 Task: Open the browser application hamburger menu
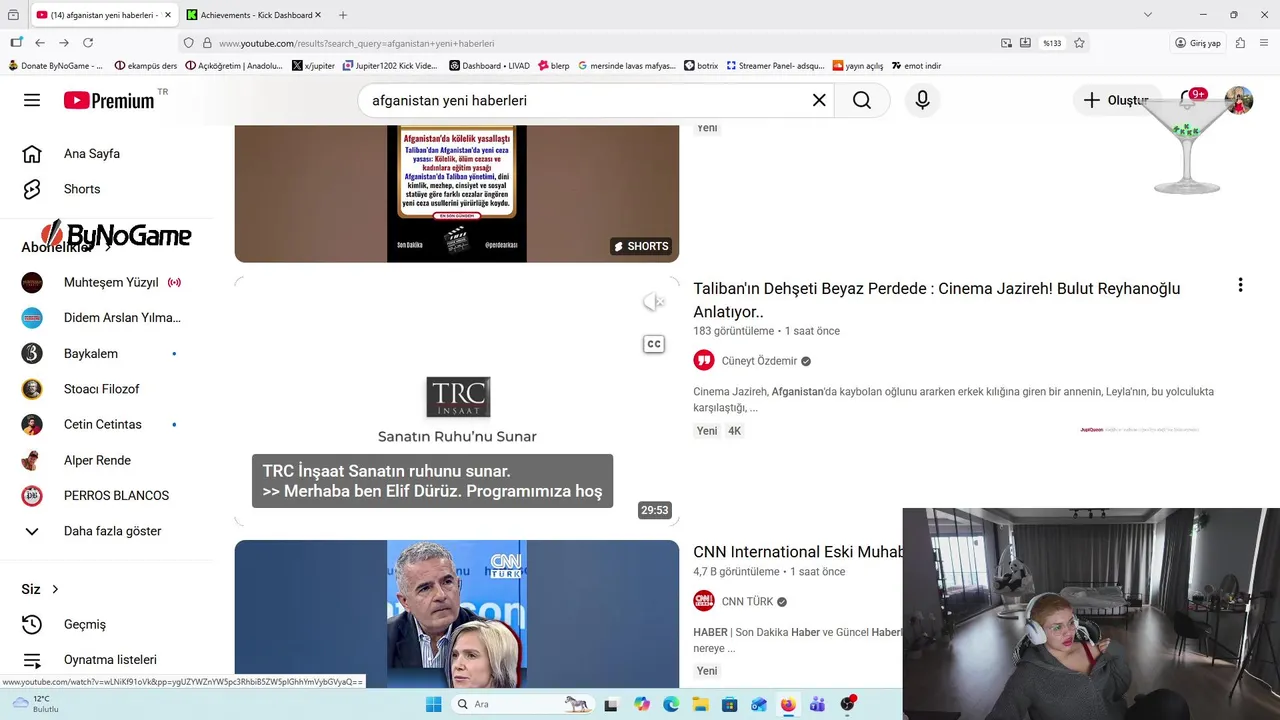1264,43
